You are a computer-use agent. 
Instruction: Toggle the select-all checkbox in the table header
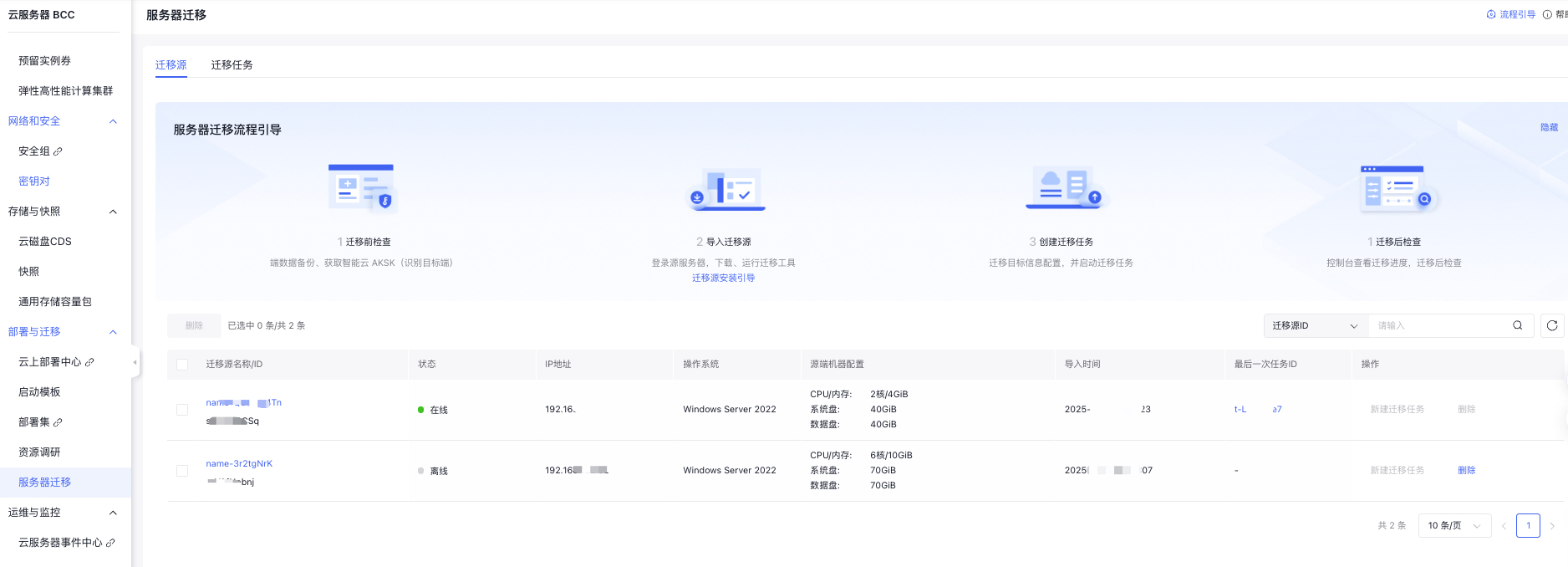[182, 365]
